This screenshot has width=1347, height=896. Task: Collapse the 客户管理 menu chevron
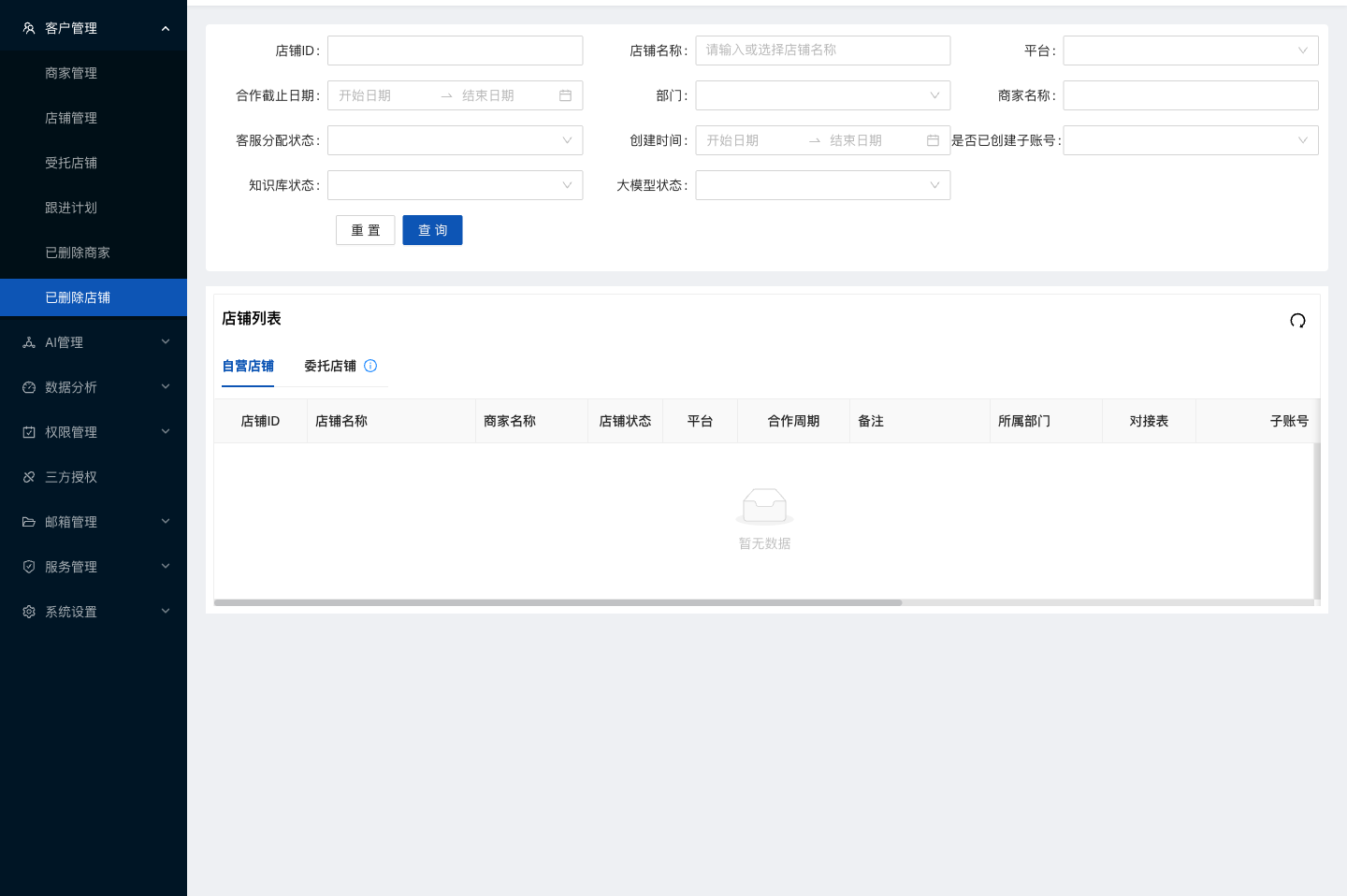click(x=166, y=28)
